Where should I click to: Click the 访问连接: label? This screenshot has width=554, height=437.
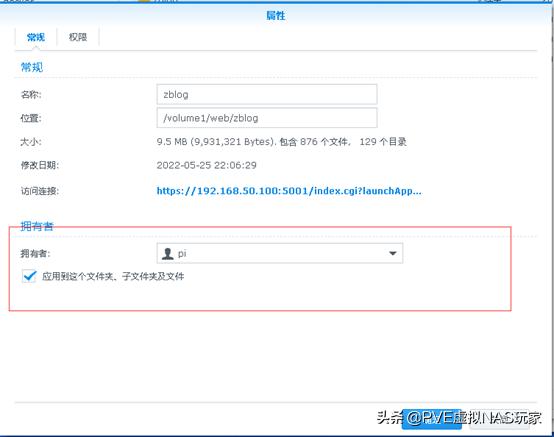click(x=40, y=191)
